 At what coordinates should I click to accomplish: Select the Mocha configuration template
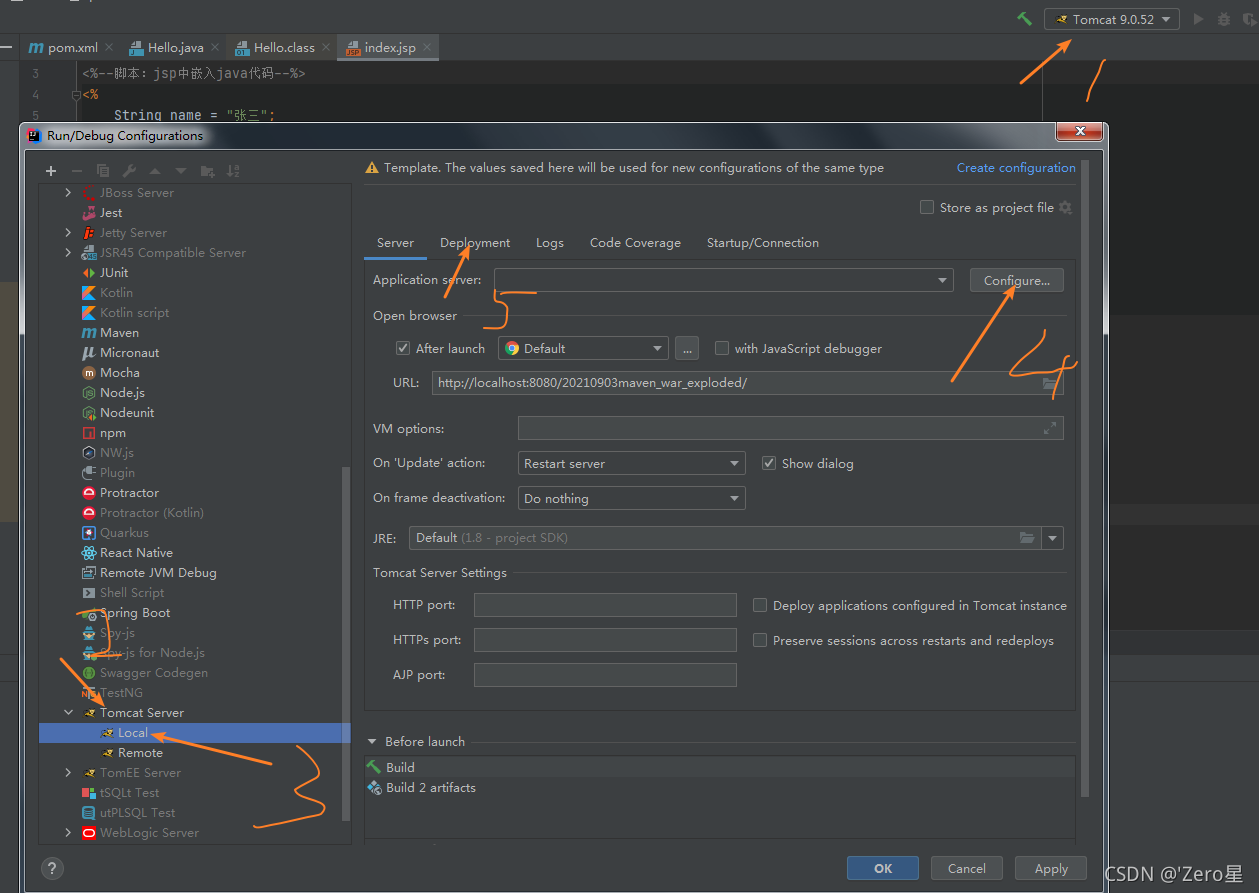pyautogui.click(x=119, y=372)
